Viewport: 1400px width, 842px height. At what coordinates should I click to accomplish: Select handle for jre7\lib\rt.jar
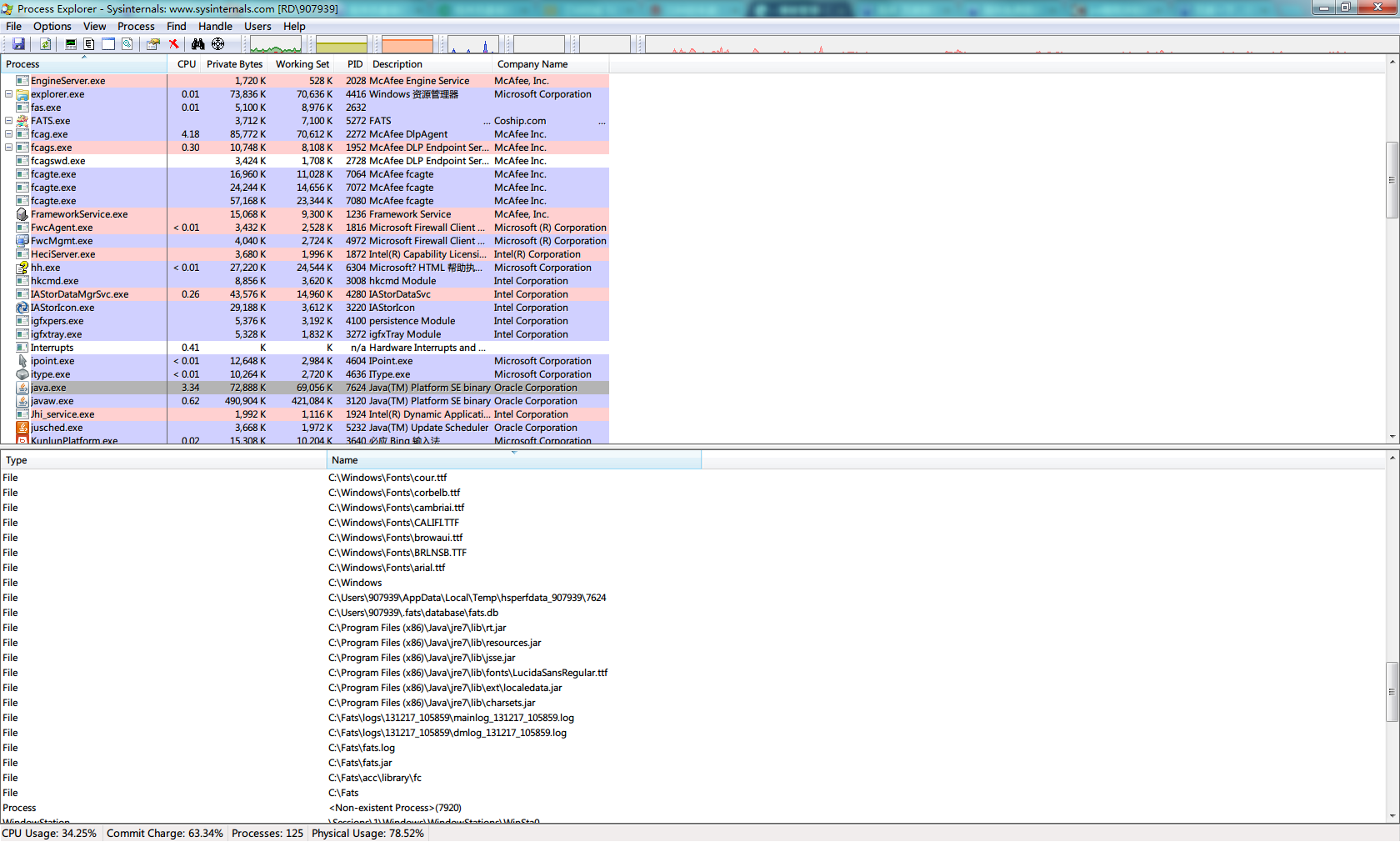(x=417, y=628)
